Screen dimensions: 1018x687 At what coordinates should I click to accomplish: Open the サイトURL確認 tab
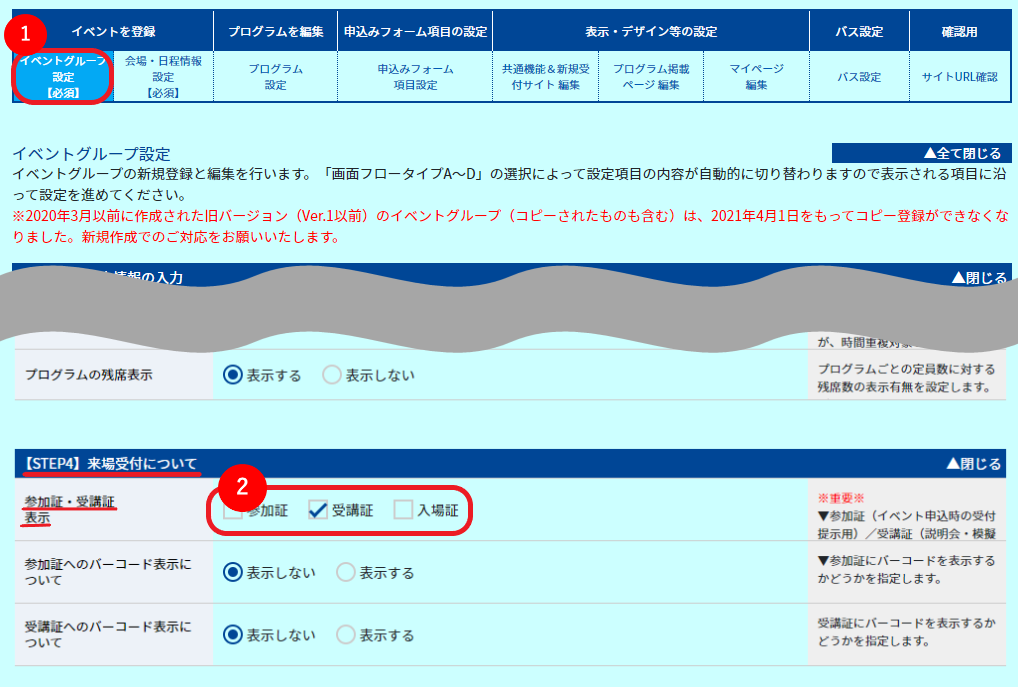(960, 77)
